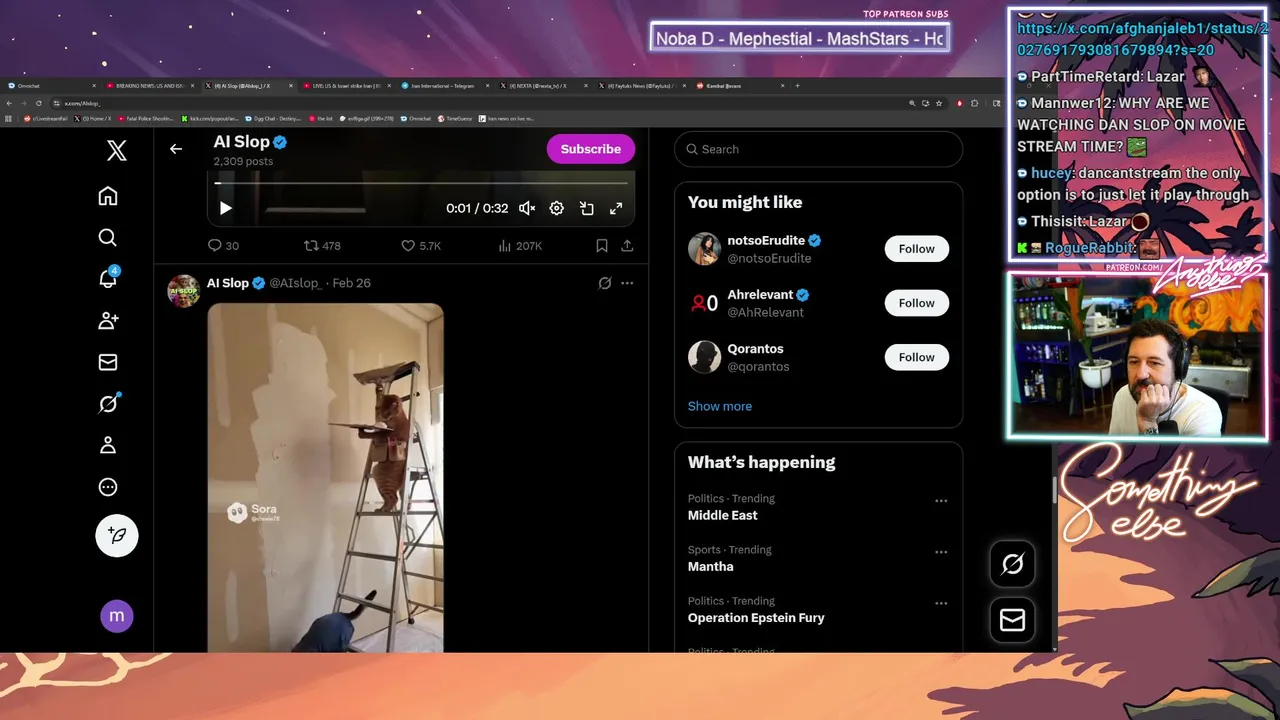Click Show more under You might like

point(720,406)
